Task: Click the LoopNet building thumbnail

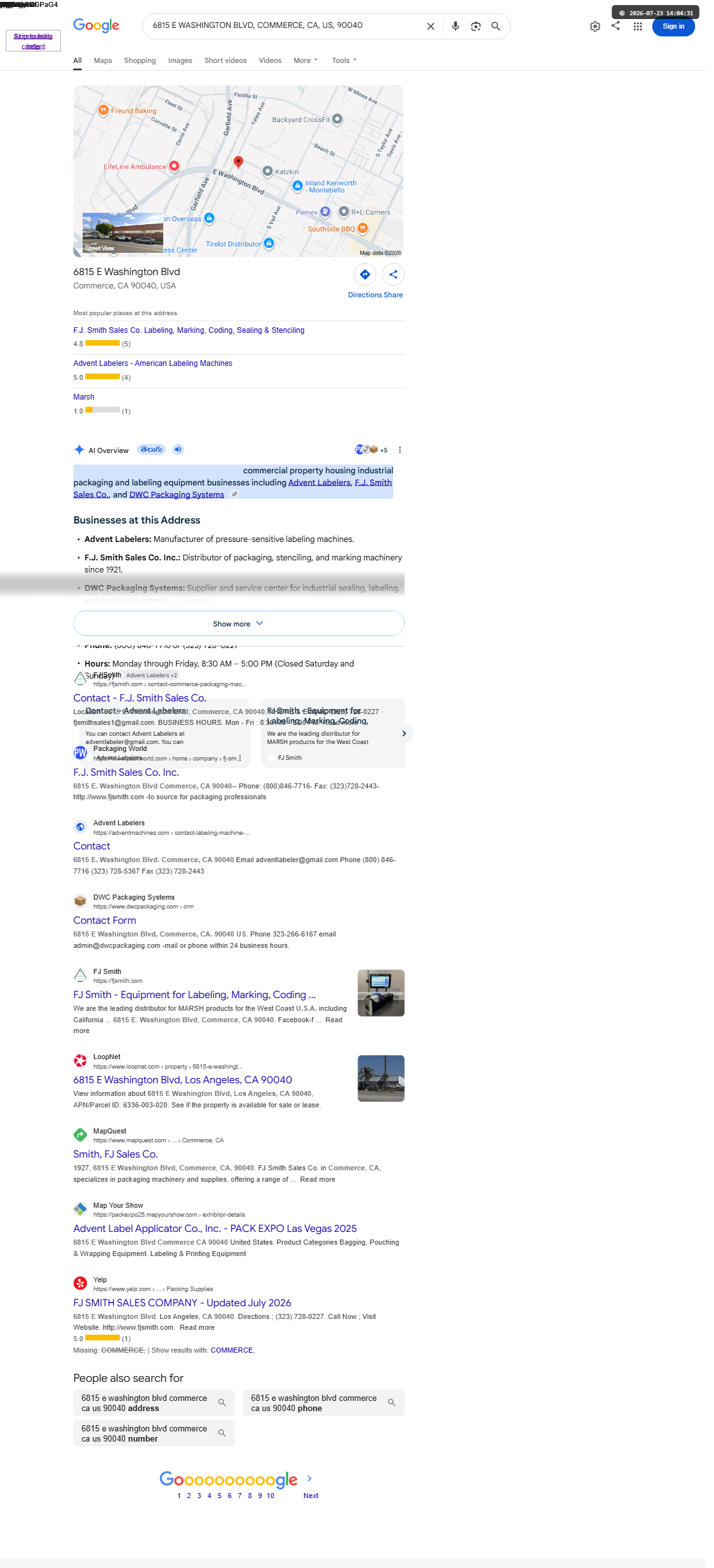Action: 381,1078
